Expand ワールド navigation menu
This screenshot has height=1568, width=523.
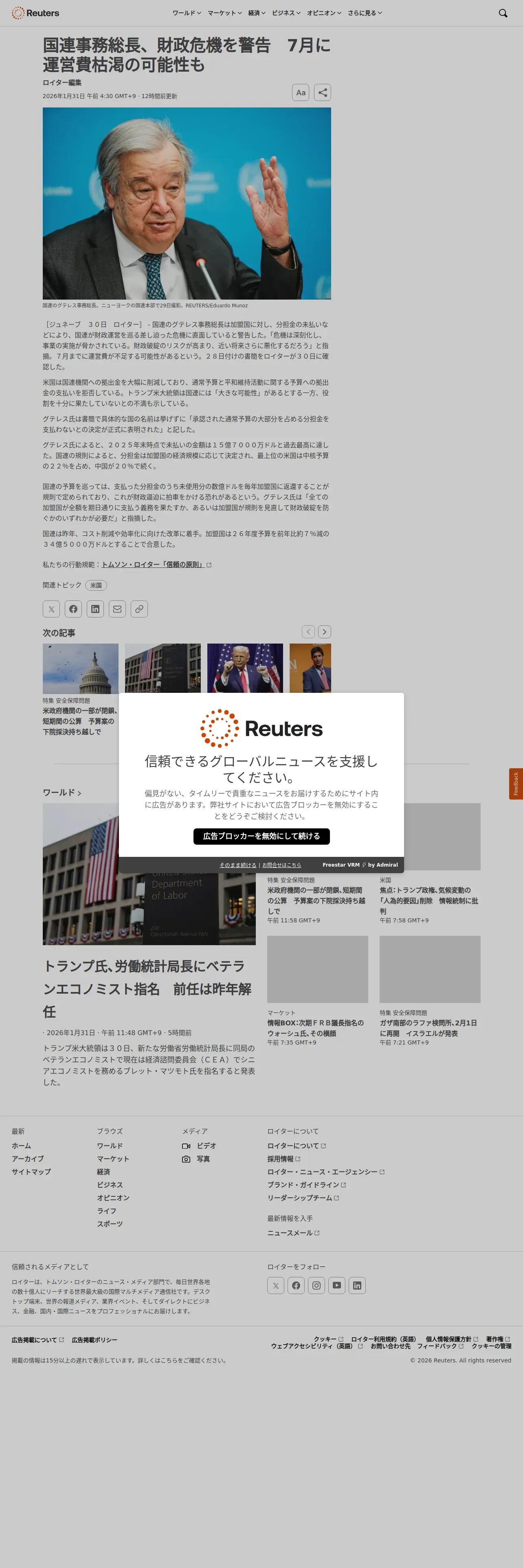(186, 13)
